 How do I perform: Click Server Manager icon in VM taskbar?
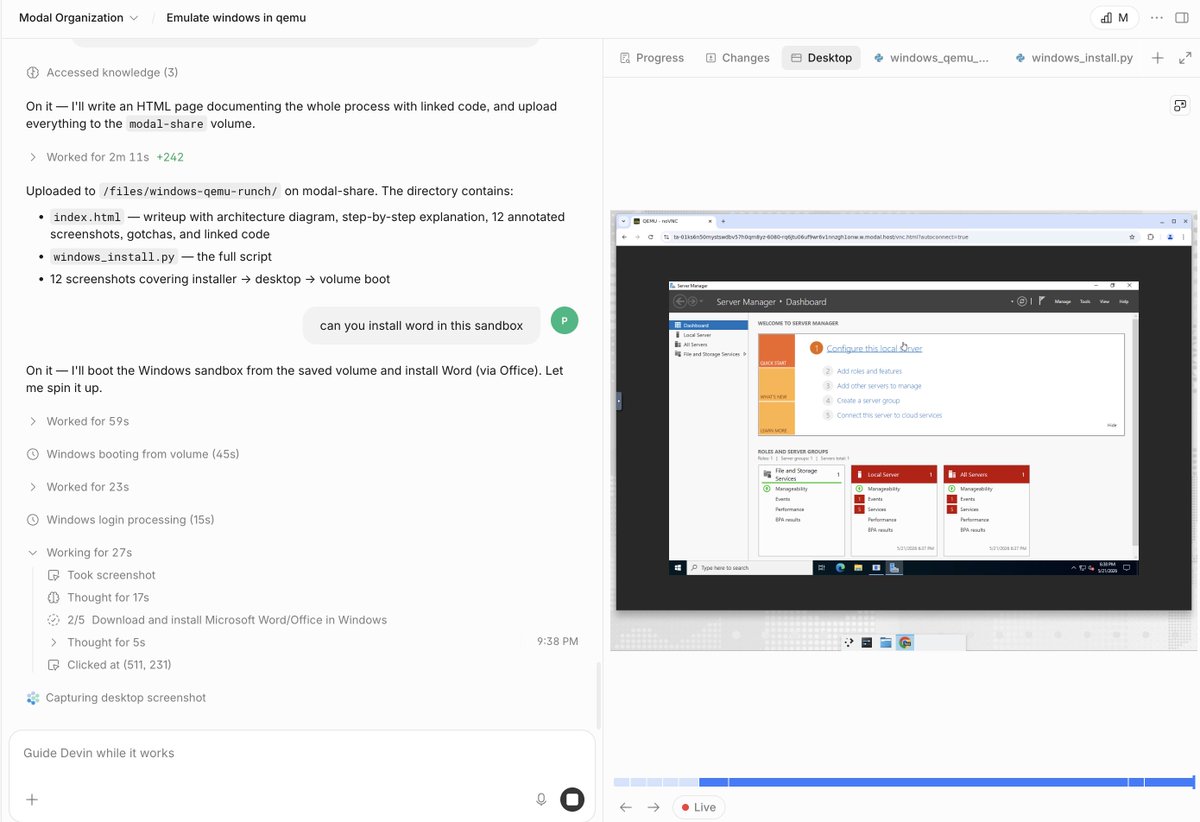tap(895, 567)
